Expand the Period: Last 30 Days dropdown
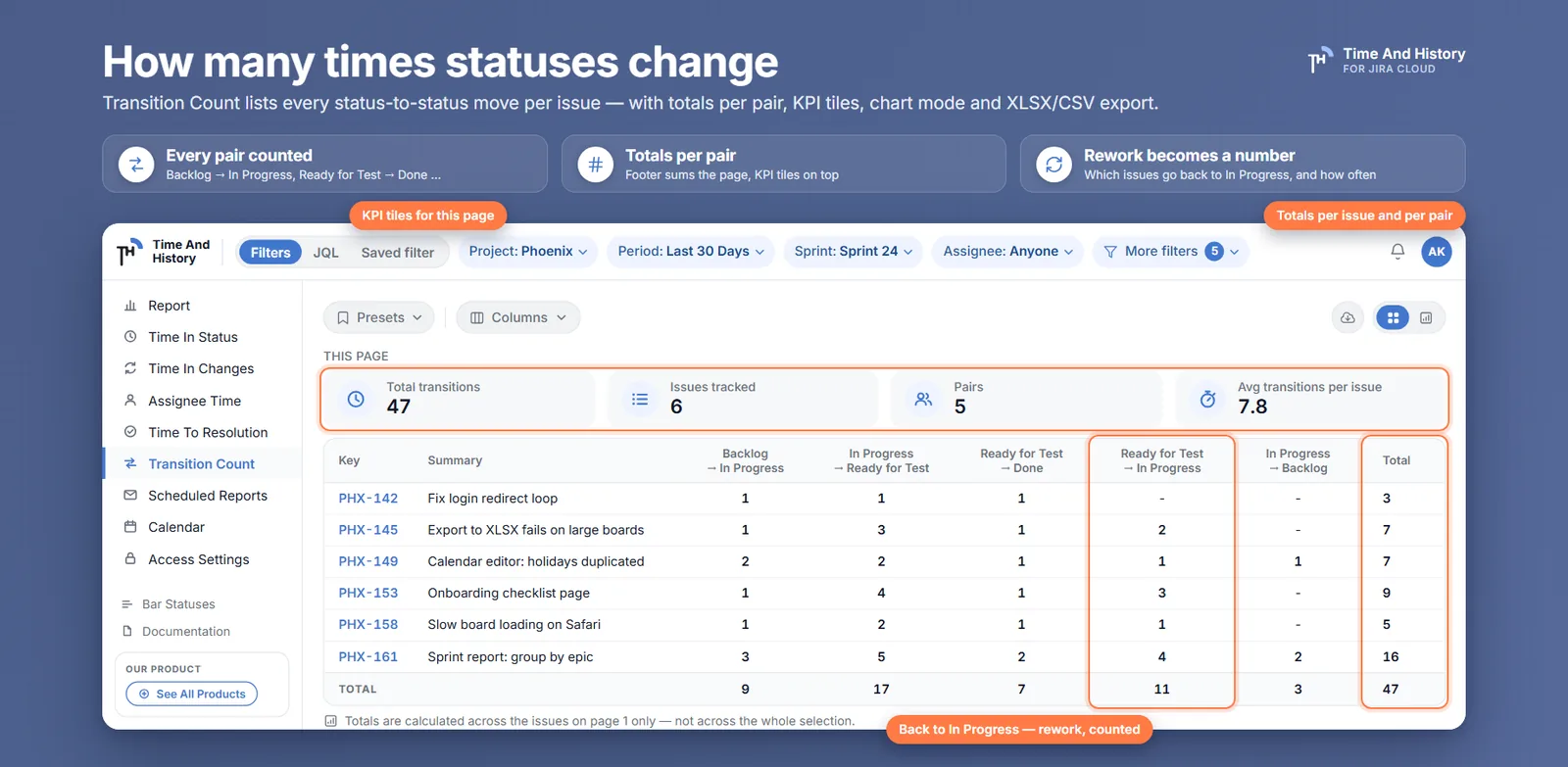1568x767 pixels. point(691,252)
